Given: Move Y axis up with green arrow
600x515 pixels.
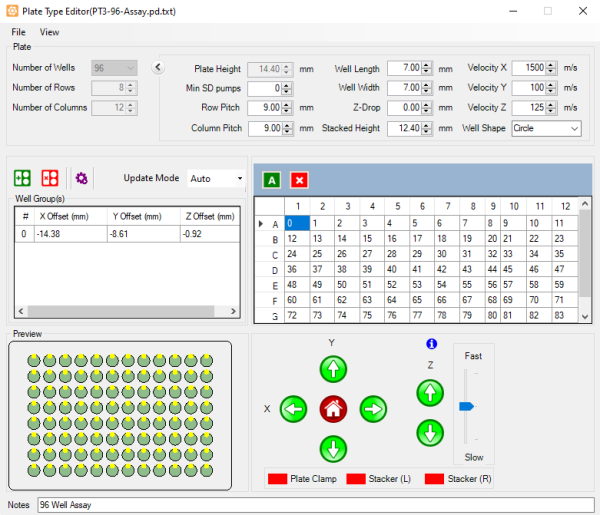Looking at the screenshot, I should point(333,369).
